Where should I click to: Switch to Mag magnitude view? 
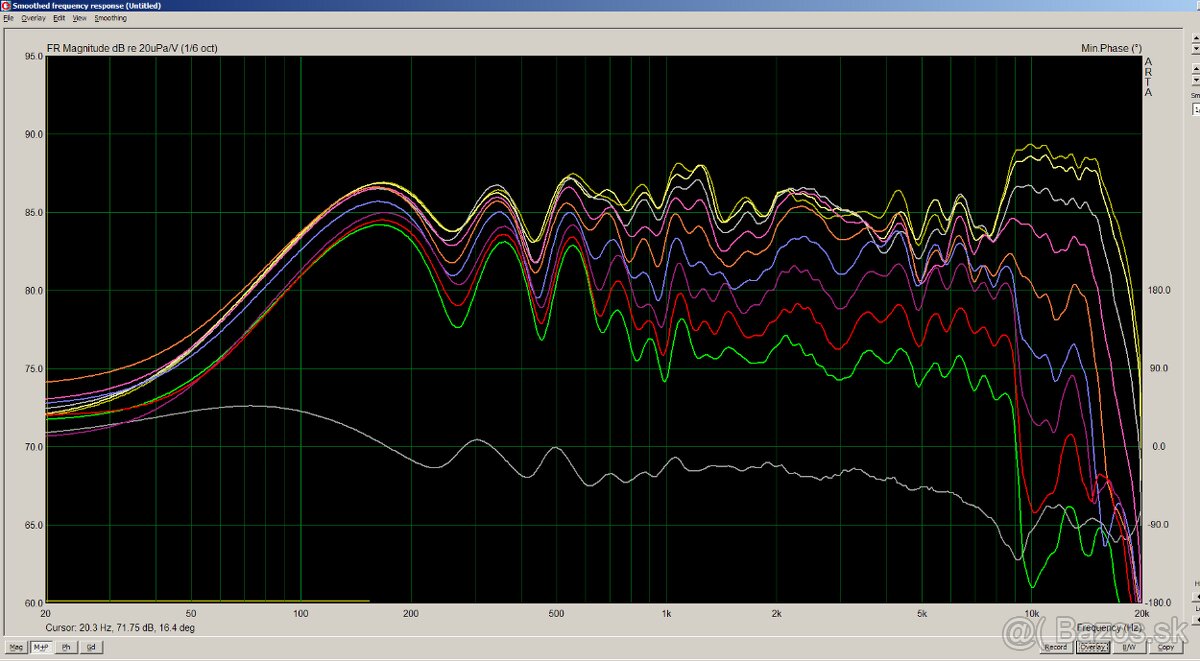click(16, 647)
